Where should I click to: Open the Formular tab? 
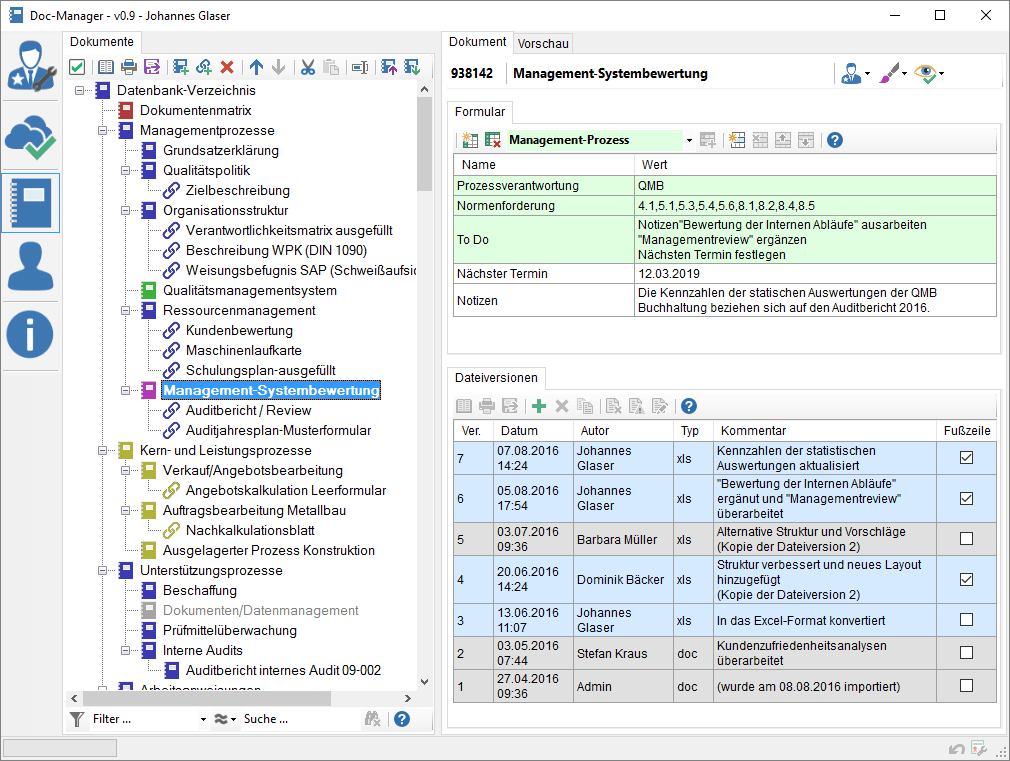[x=483, y=112]
